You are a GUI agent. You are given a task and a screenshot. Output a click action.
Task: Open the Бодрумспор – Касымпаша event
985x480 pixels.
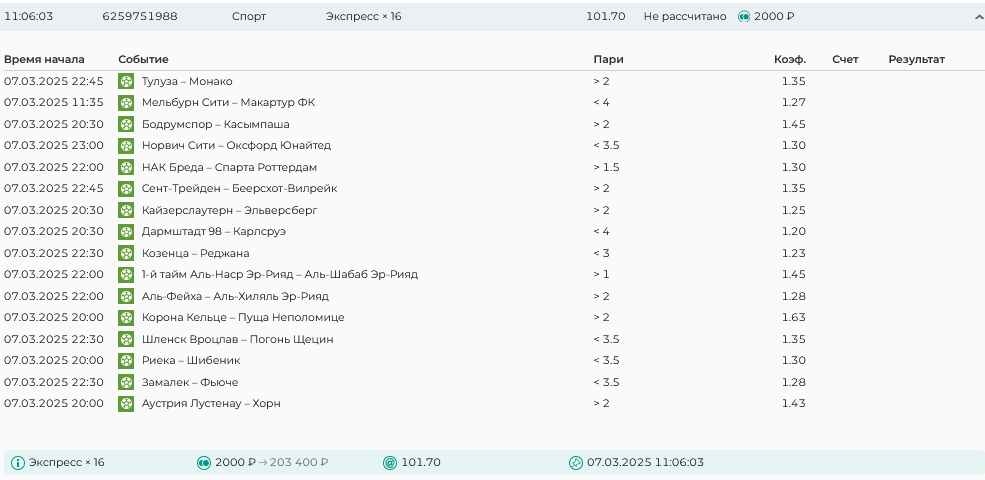click(x=215, y=124)
